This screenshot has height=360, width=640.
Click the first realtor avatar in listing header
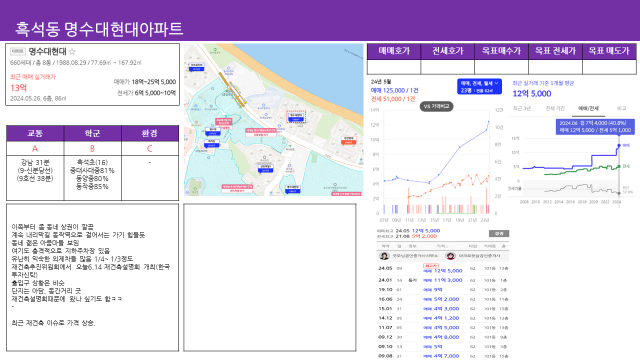(x=384, y=256)
